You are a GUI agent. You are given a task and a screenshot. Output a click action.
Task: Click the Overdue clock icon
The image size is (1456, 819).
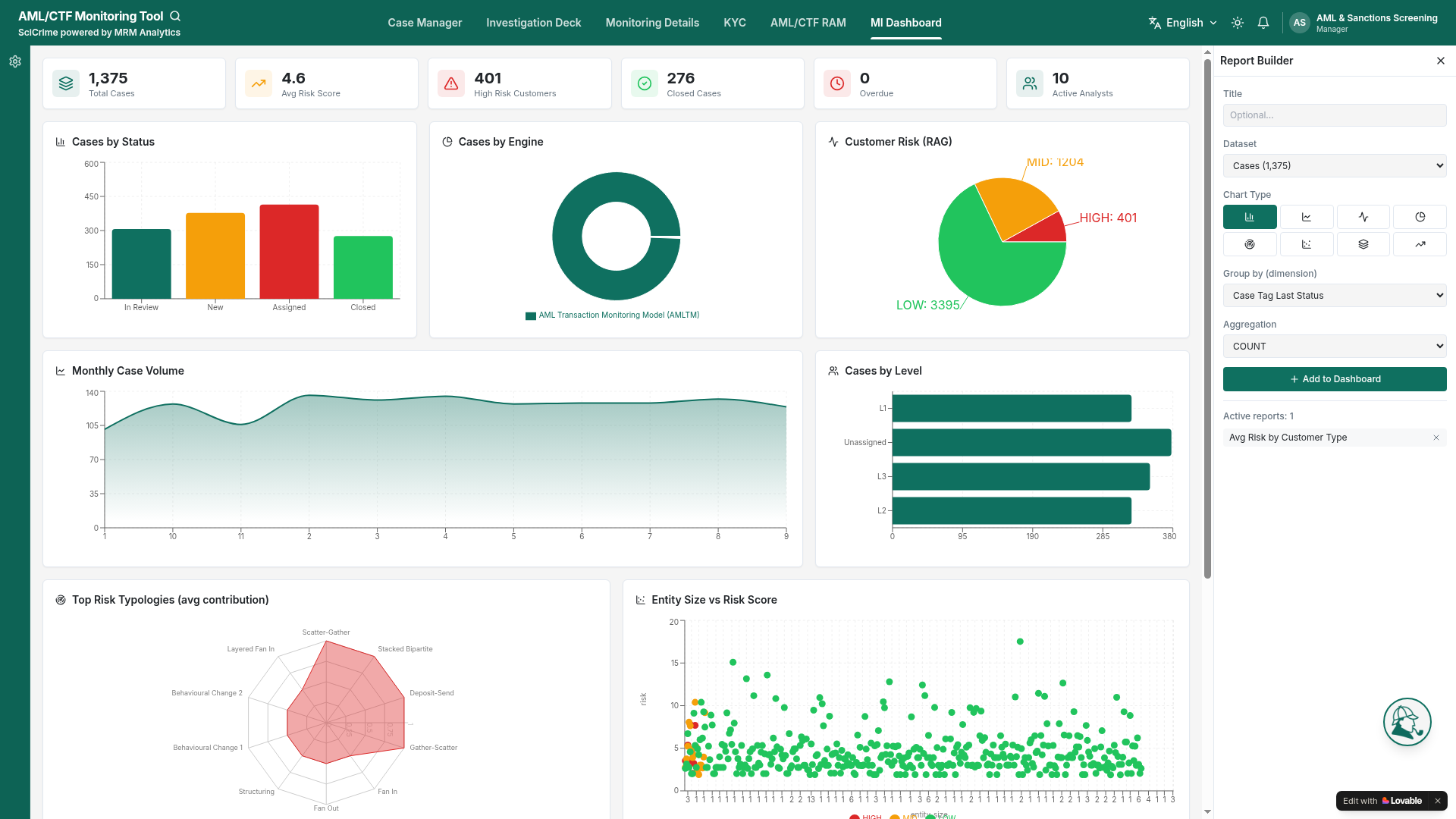pyautogui.click(x=837, y=83)
